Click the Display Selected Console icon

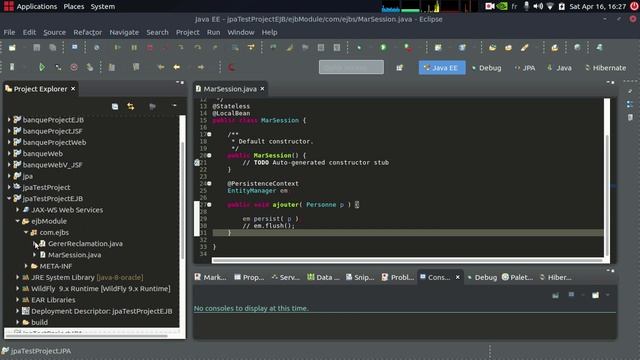pyautogui.click(x=571, y=295)
